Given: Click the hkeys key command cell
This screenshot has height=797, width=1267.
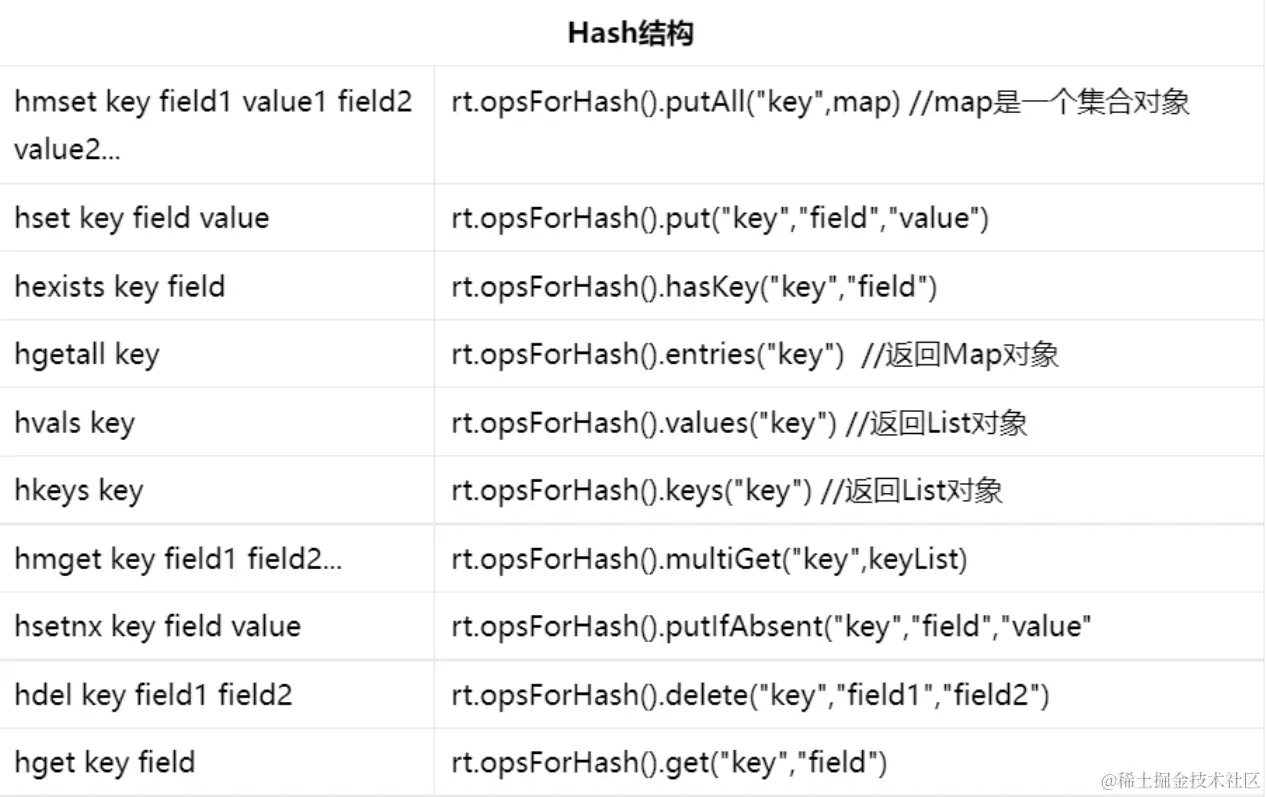Looking at the screenshot, I should click(79, 491).
